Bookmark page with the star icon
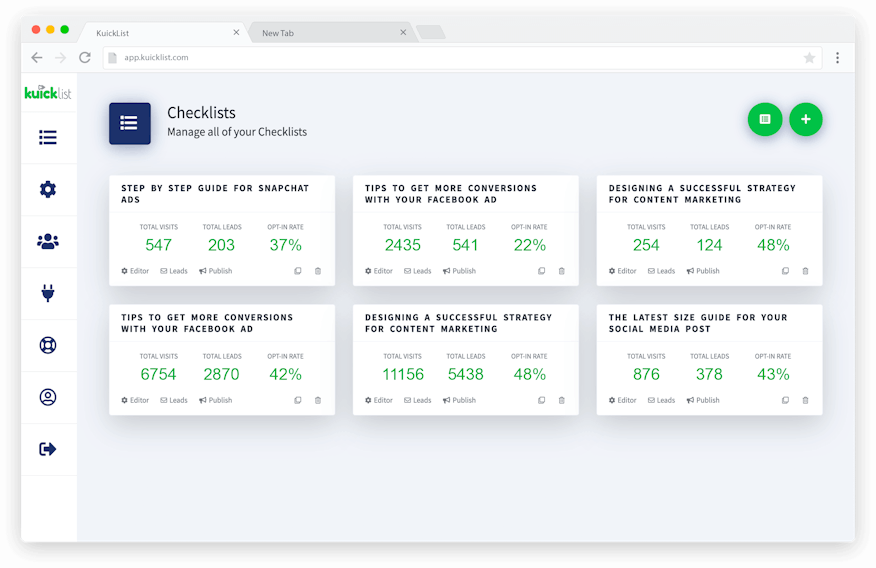The height and width of the screenshot is (568, 876). coord(809,58)
